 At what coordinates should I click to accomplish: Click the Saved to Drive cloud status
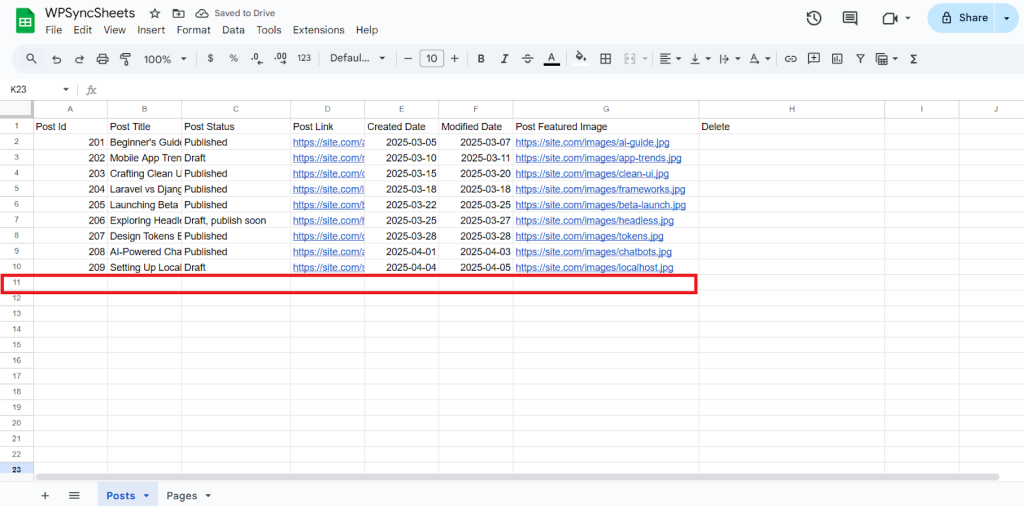pos(235,13)
